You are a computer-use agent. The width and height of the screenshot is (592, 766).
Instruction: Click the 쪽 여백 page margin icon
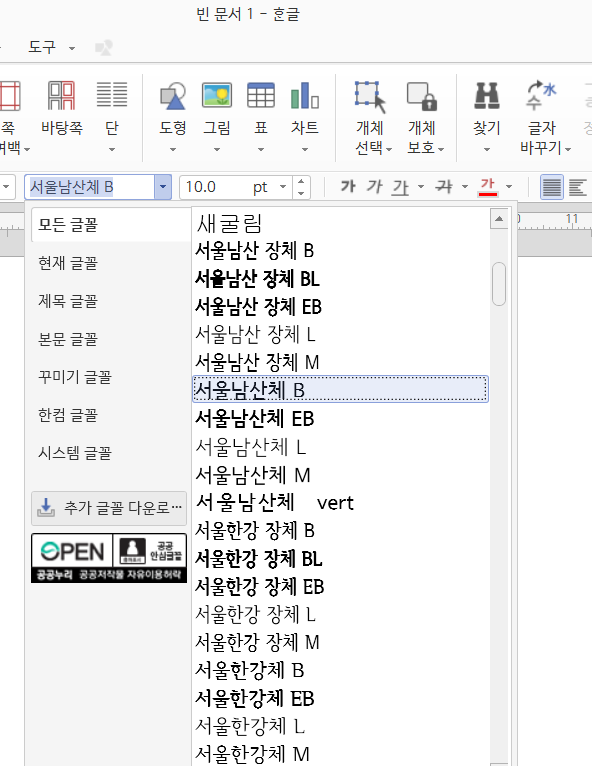click(x=10, y=95)
